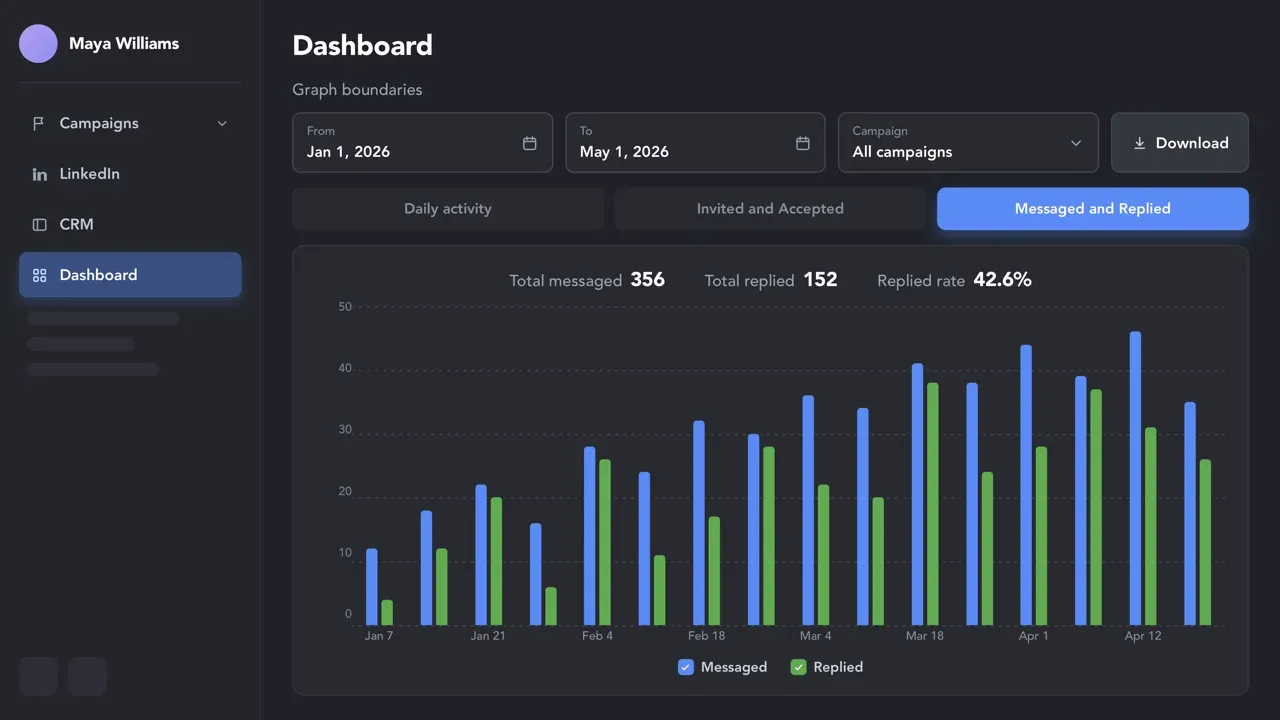Switch to Daily activity tab

[448, 209]
